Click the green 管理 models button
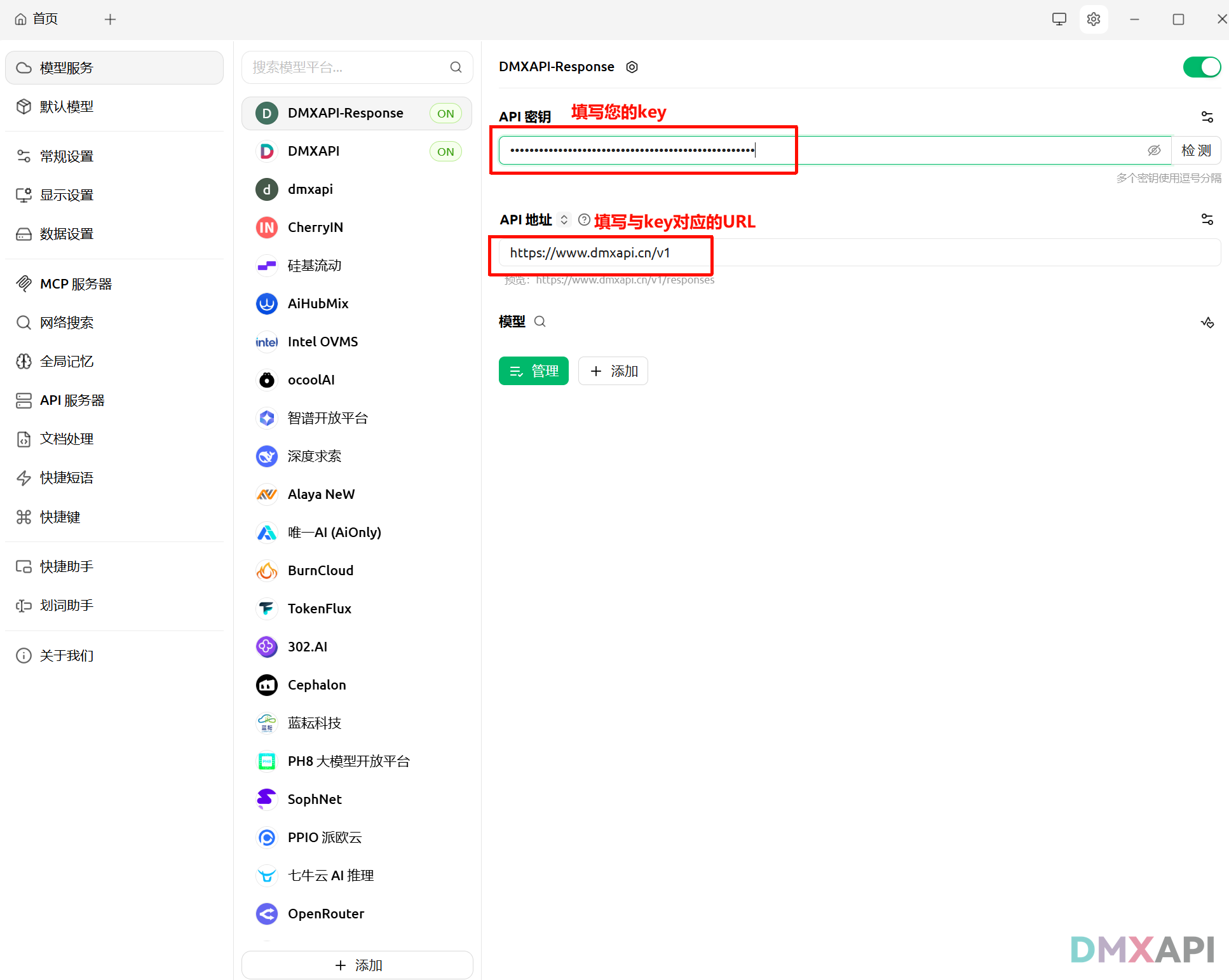This screenshot has height=980, width=1229. click(533, 371)
